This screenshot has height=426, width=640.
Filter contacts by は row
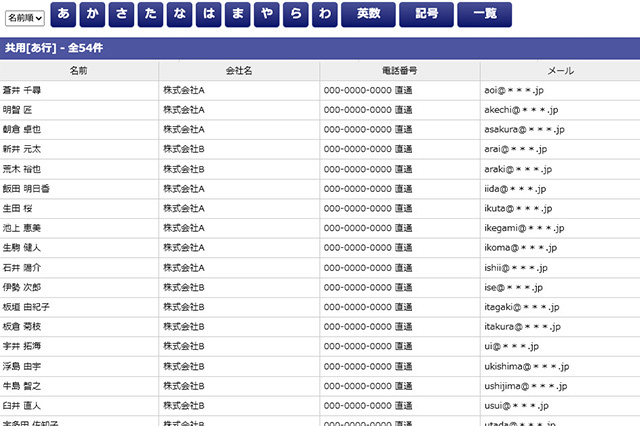click(x=209, y=14)
